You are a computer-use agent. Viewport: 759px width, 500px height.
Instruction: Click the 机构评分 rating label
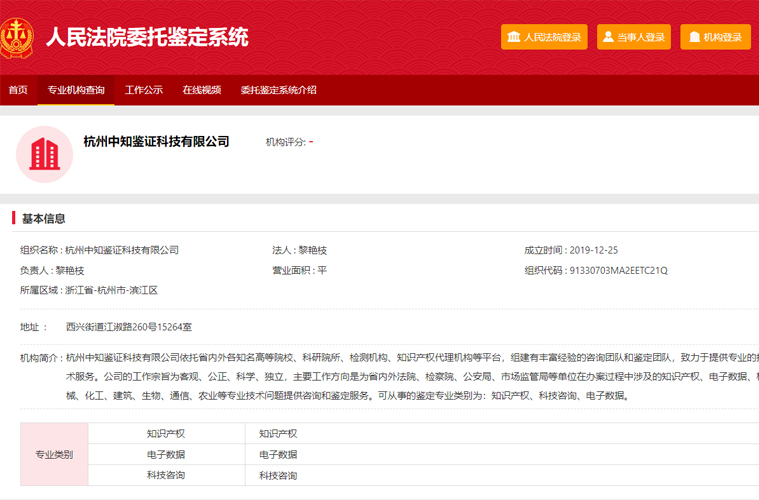point(286,142)
